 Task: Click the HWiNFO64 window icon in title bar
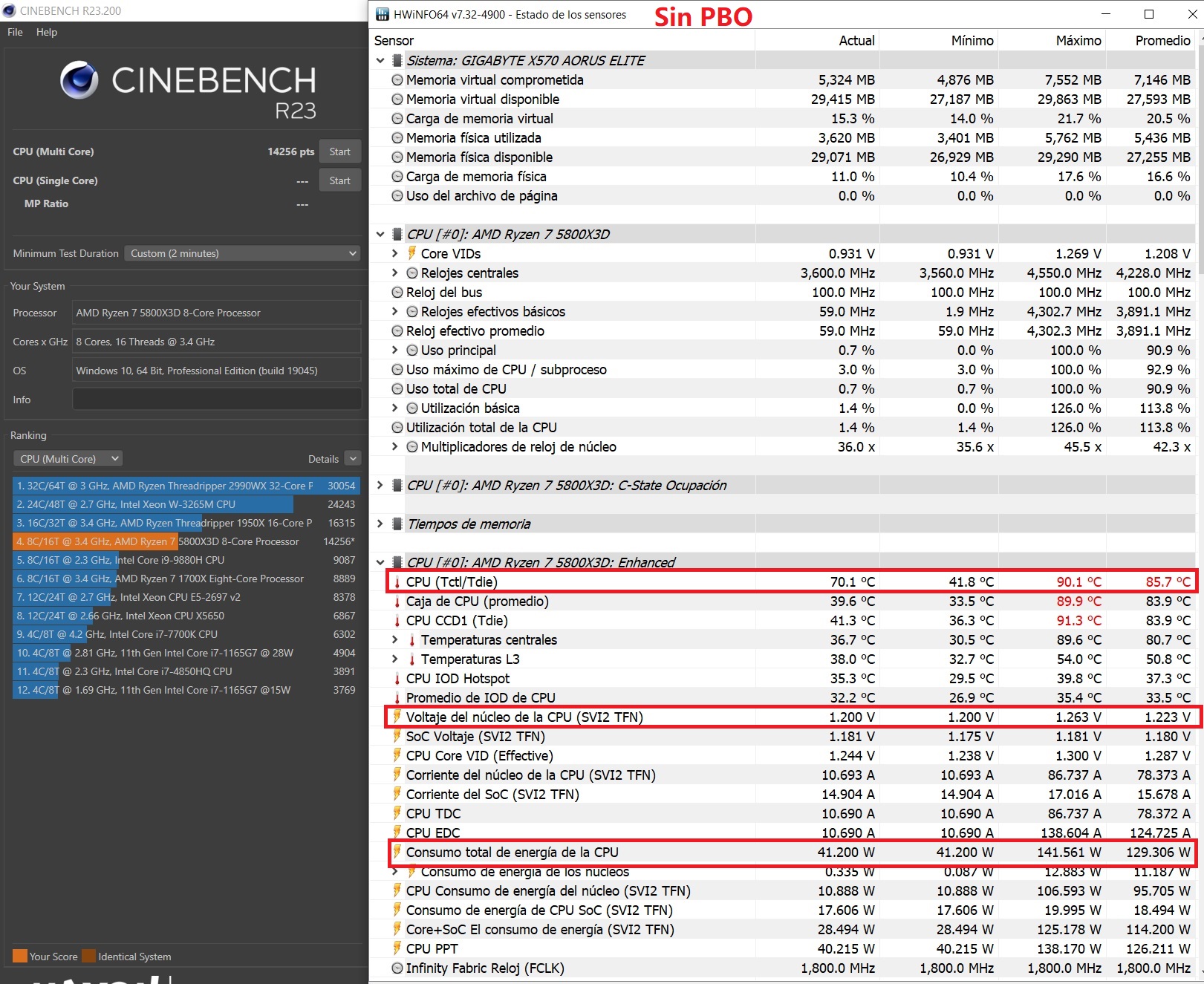[x=382, y=14]
